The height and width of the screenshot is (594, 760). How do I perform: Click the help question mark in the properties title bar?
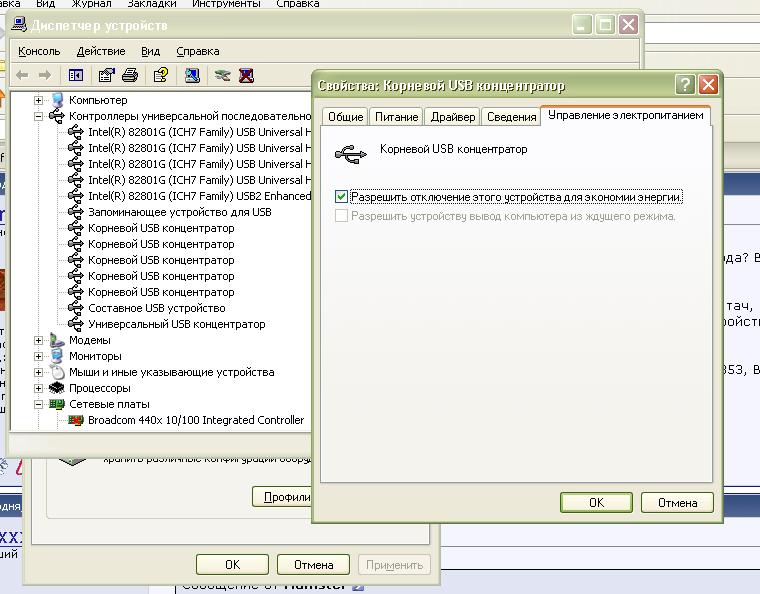685,85
